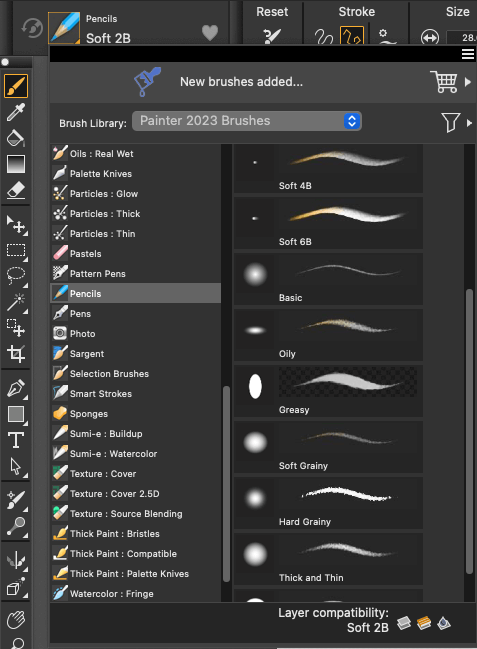Select the Magic Wand tool
477x649 pixels.
point(16,301)
